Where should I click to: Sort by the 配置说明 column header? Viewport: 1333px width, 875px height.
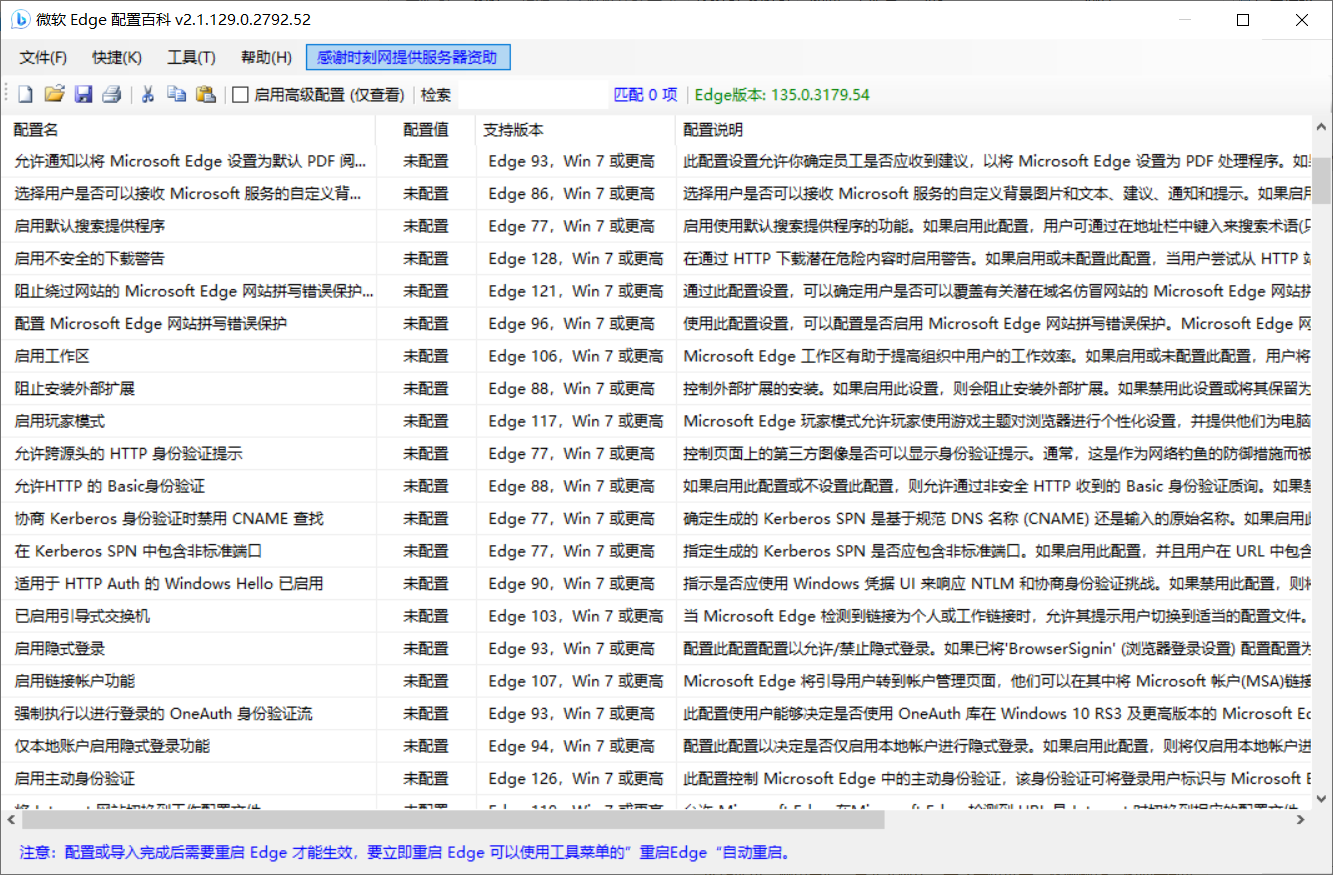[993, 130]
